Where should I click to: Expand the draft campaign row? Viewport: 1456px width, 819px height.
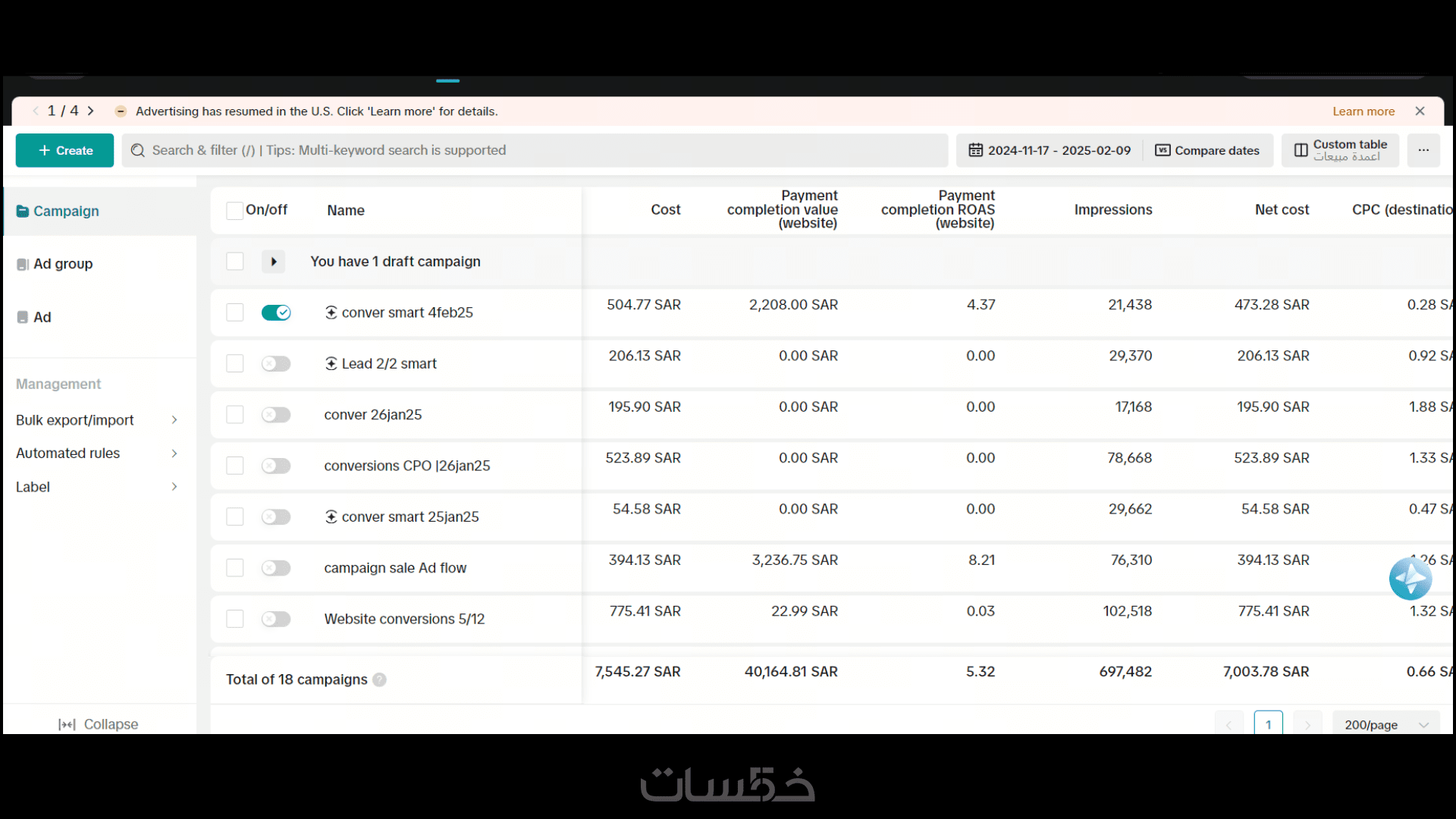point(273,262)
